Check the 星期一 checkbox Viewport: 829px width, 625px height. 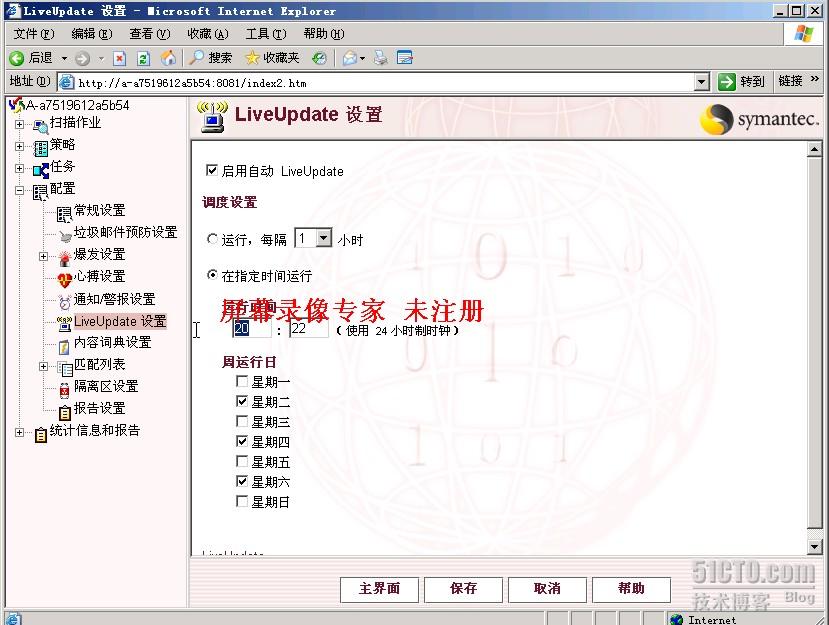[242, 381]
